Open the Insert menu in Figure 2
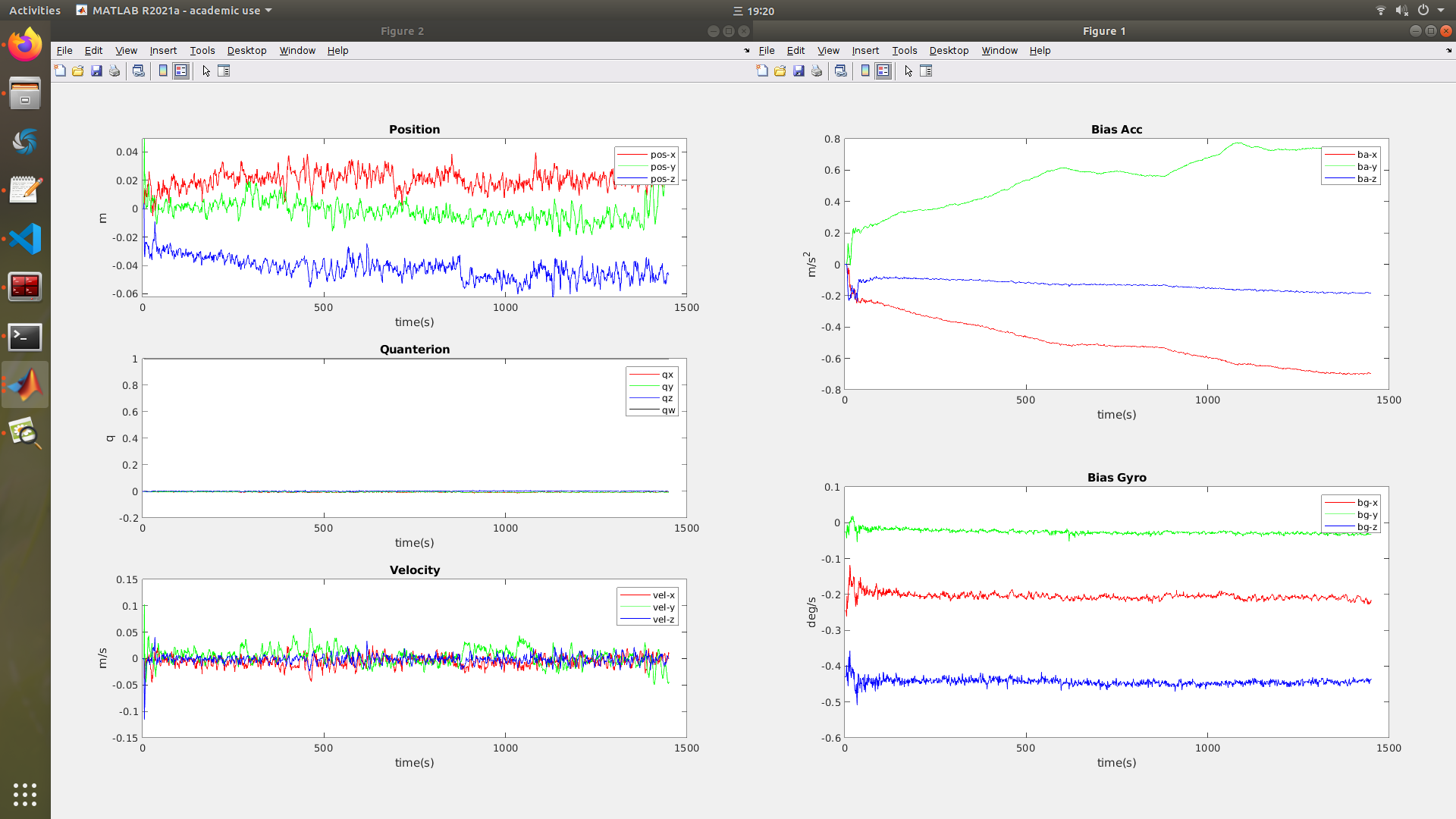 [x=163, y=50]
